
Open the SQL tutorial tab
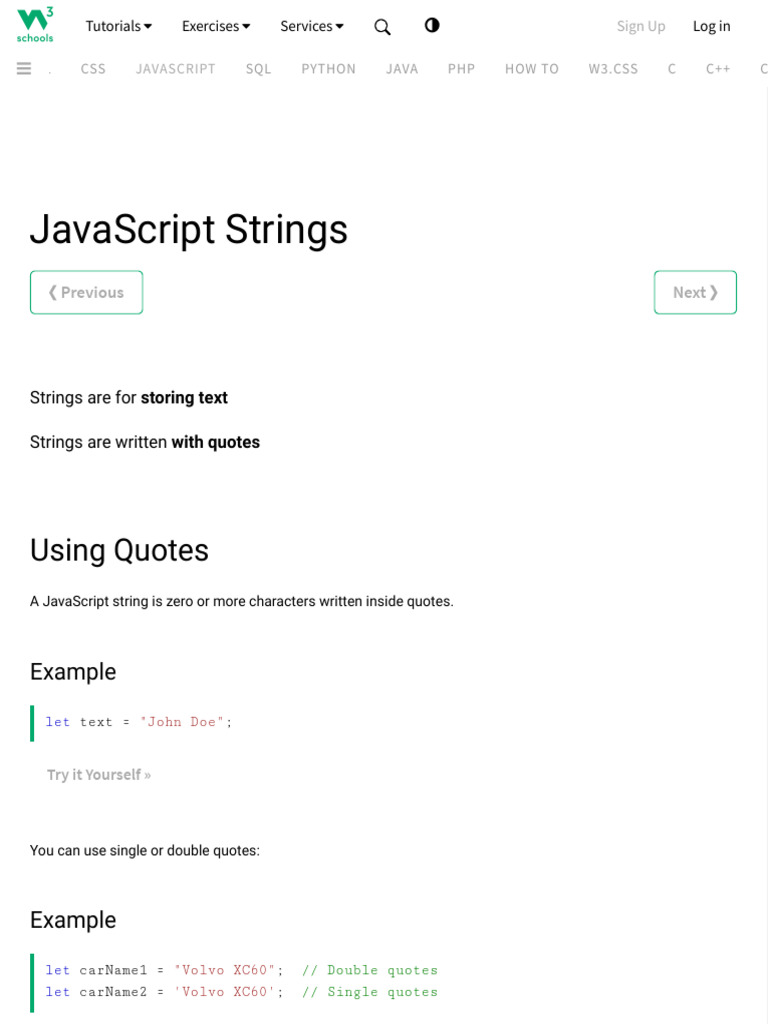(x=258, y=69)
